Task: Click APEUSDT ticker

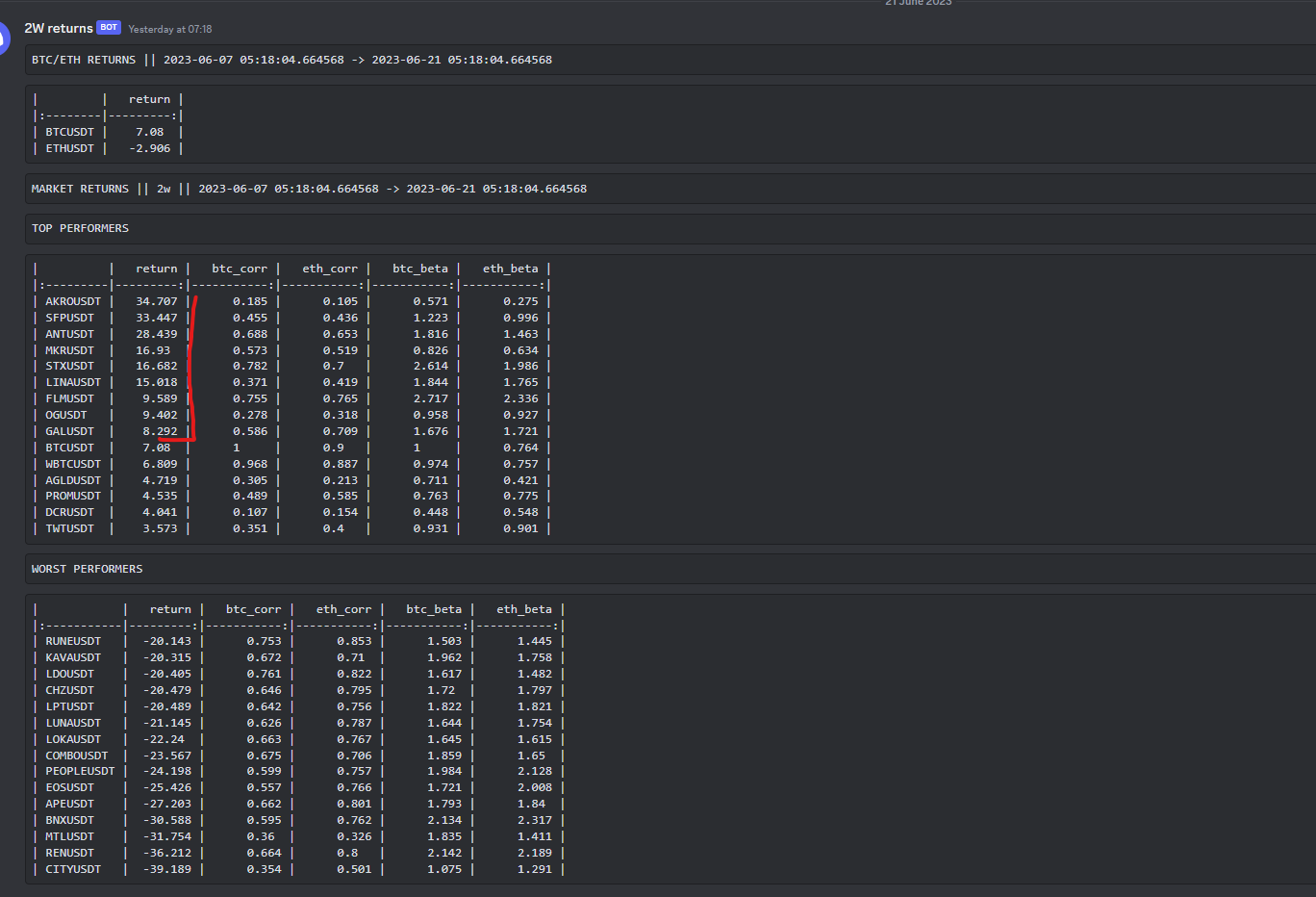Action: [70, 804]
